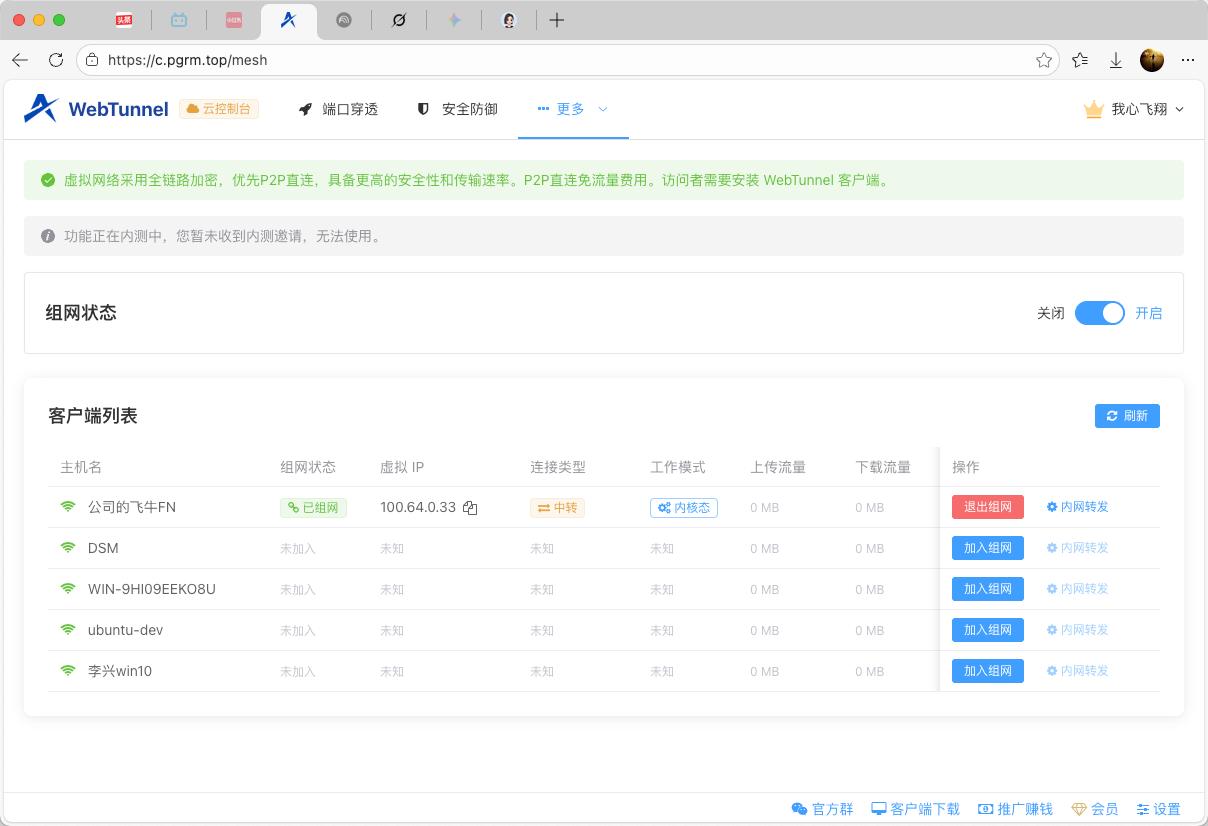The width and height of the screenshot is (1208, 826).
Task: Open 官方群 via the group icon
Action: point(799,809)
